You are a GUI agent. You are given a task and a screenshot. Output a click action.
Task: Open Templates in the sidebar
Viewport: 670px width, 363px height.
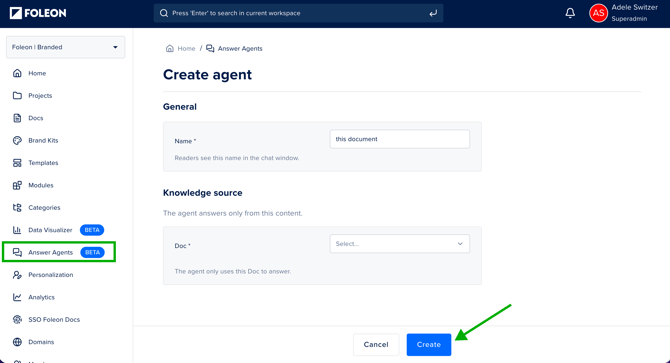click(43, 163)
